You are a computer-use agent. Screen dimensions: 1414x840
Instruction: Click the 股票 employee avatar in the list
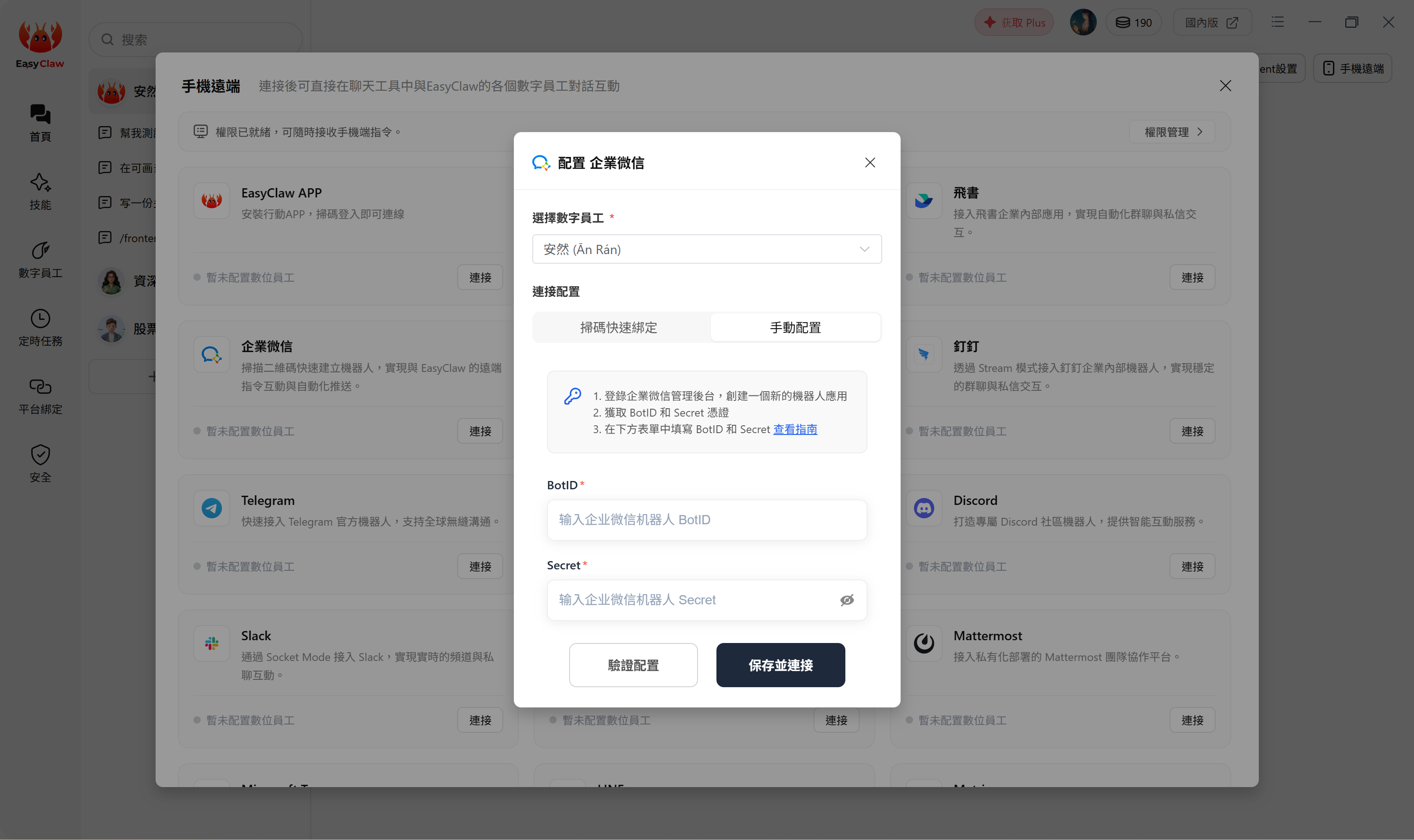(111, 329)
